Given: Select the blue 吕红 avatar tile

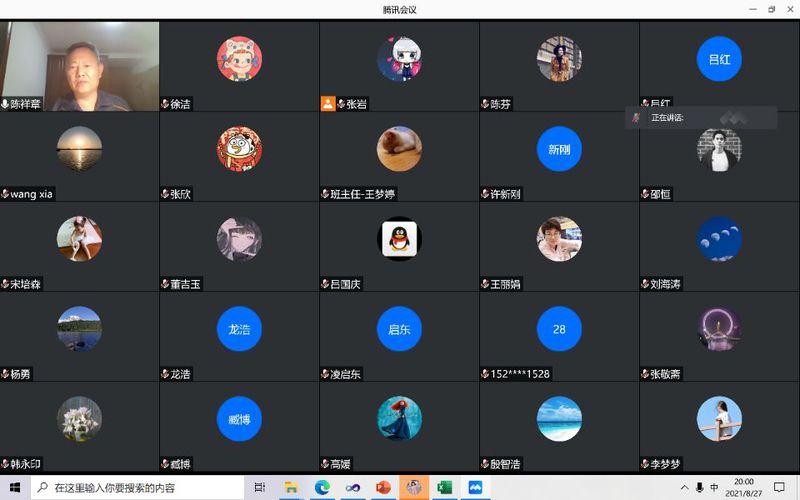Looking at the screenshot, I should point(719,59).
